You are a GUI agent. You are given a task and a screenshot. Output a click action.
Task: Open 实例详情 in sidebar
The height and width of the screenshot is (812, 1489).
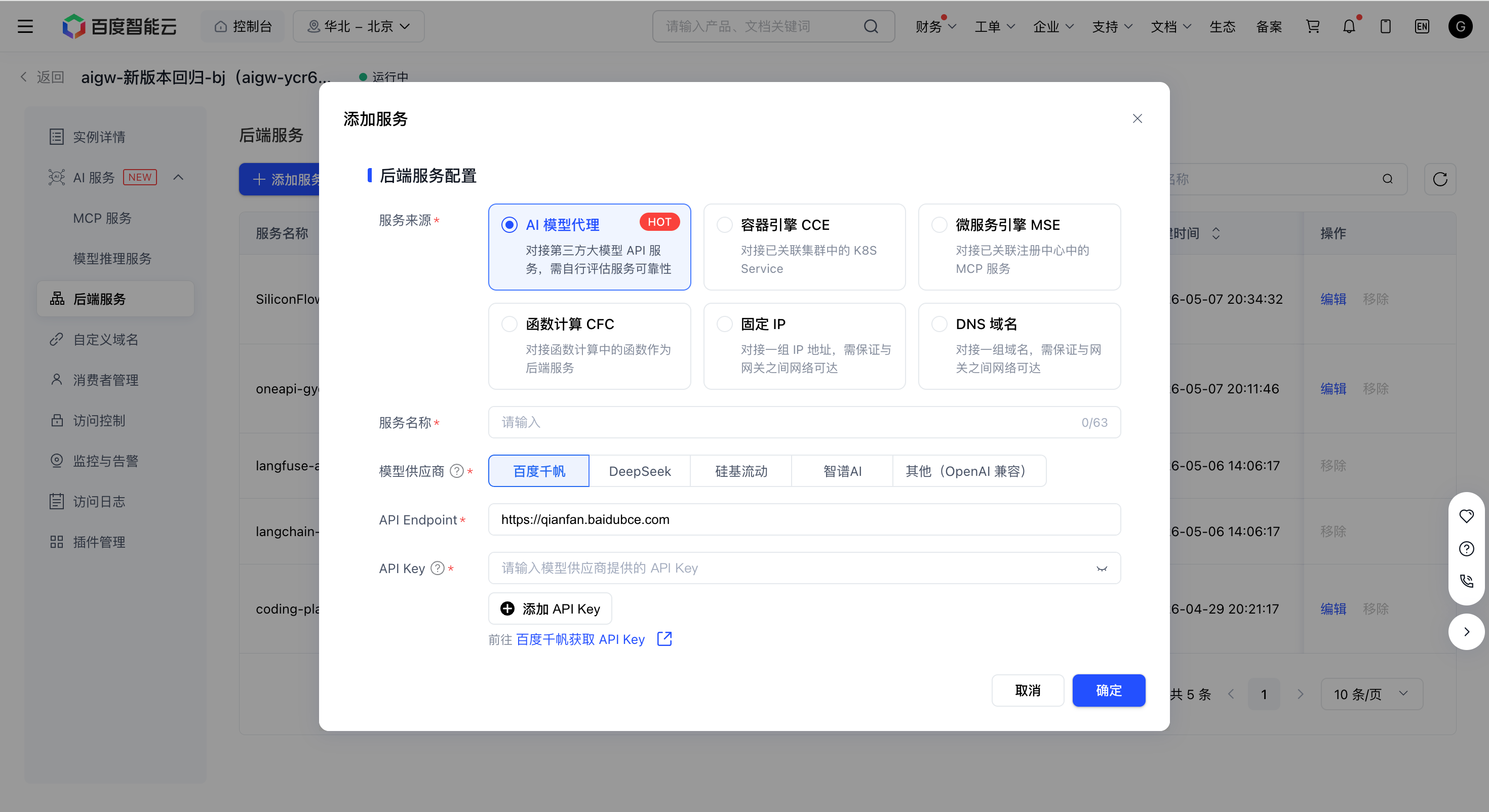coord(115,137)
